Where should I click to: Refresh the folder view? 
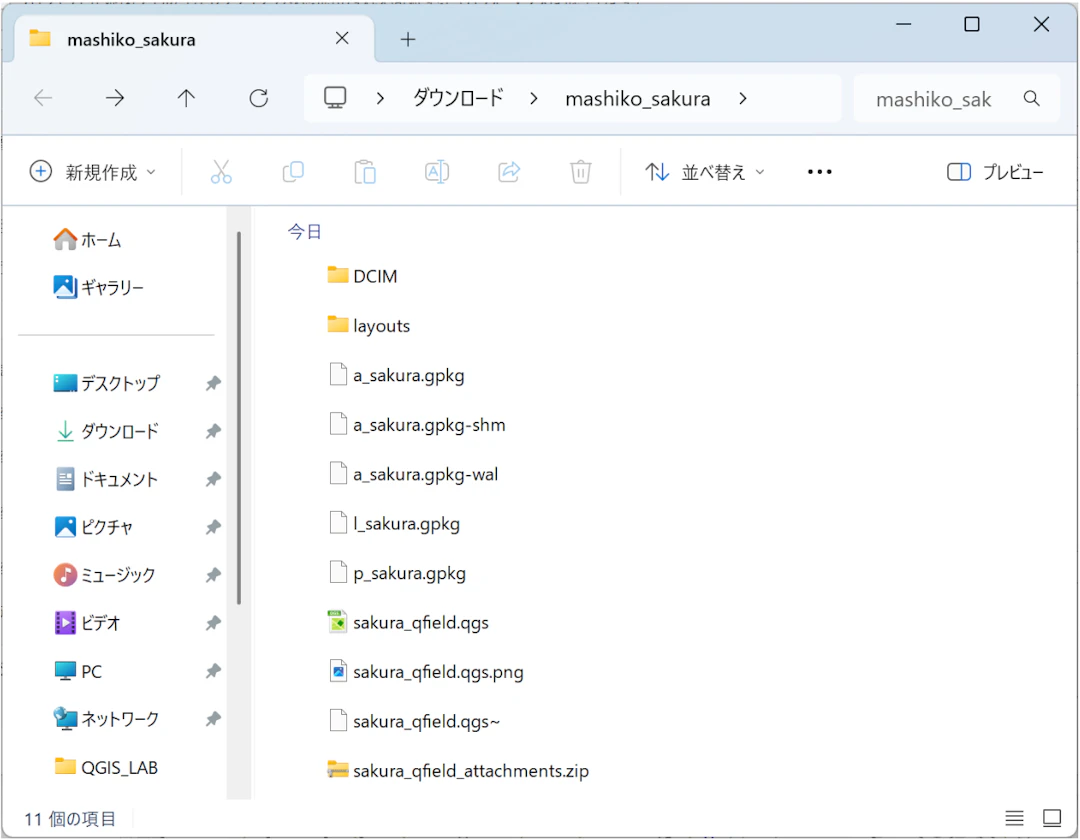[258, 98]
